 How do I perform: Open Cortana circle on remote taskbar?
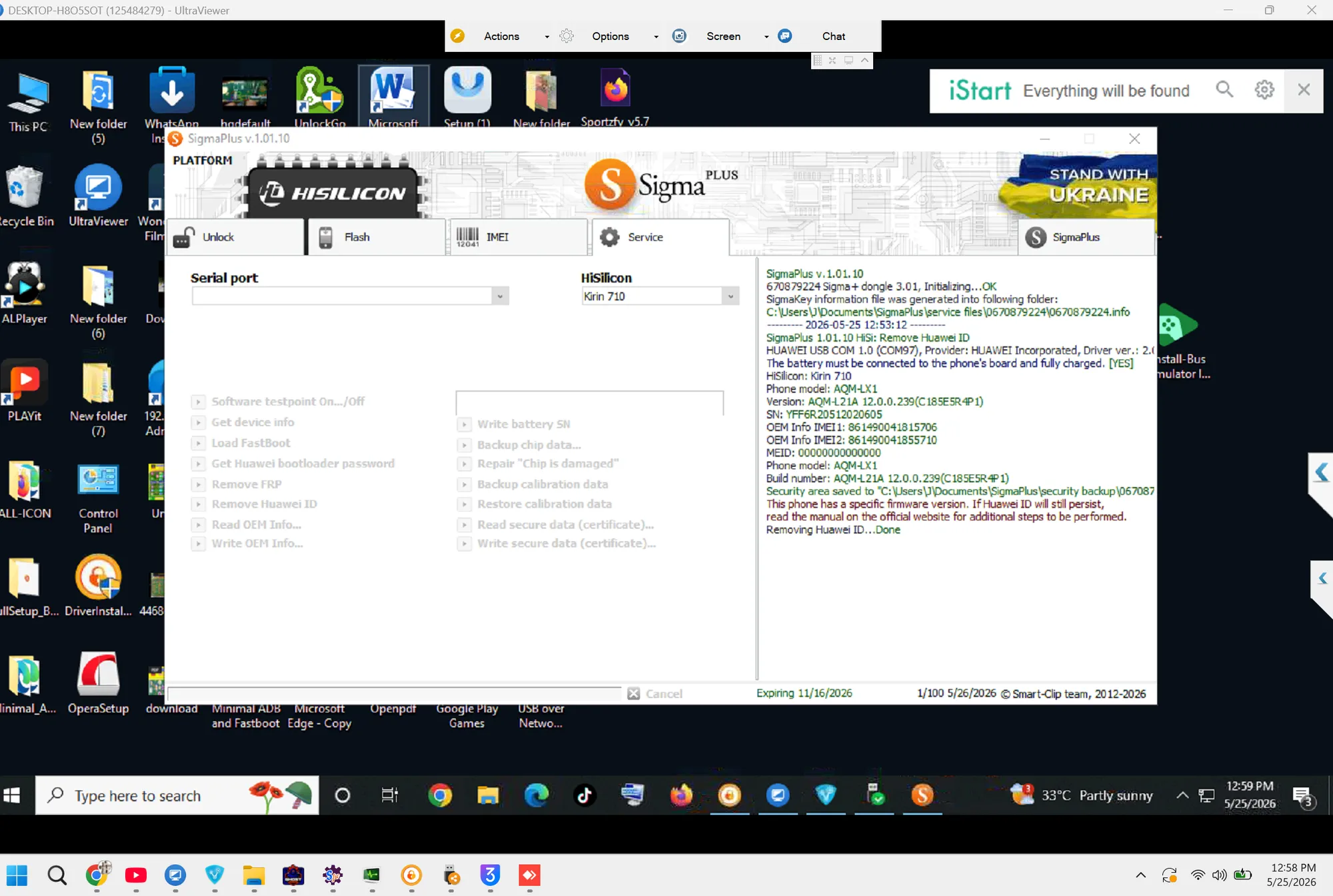343,795
